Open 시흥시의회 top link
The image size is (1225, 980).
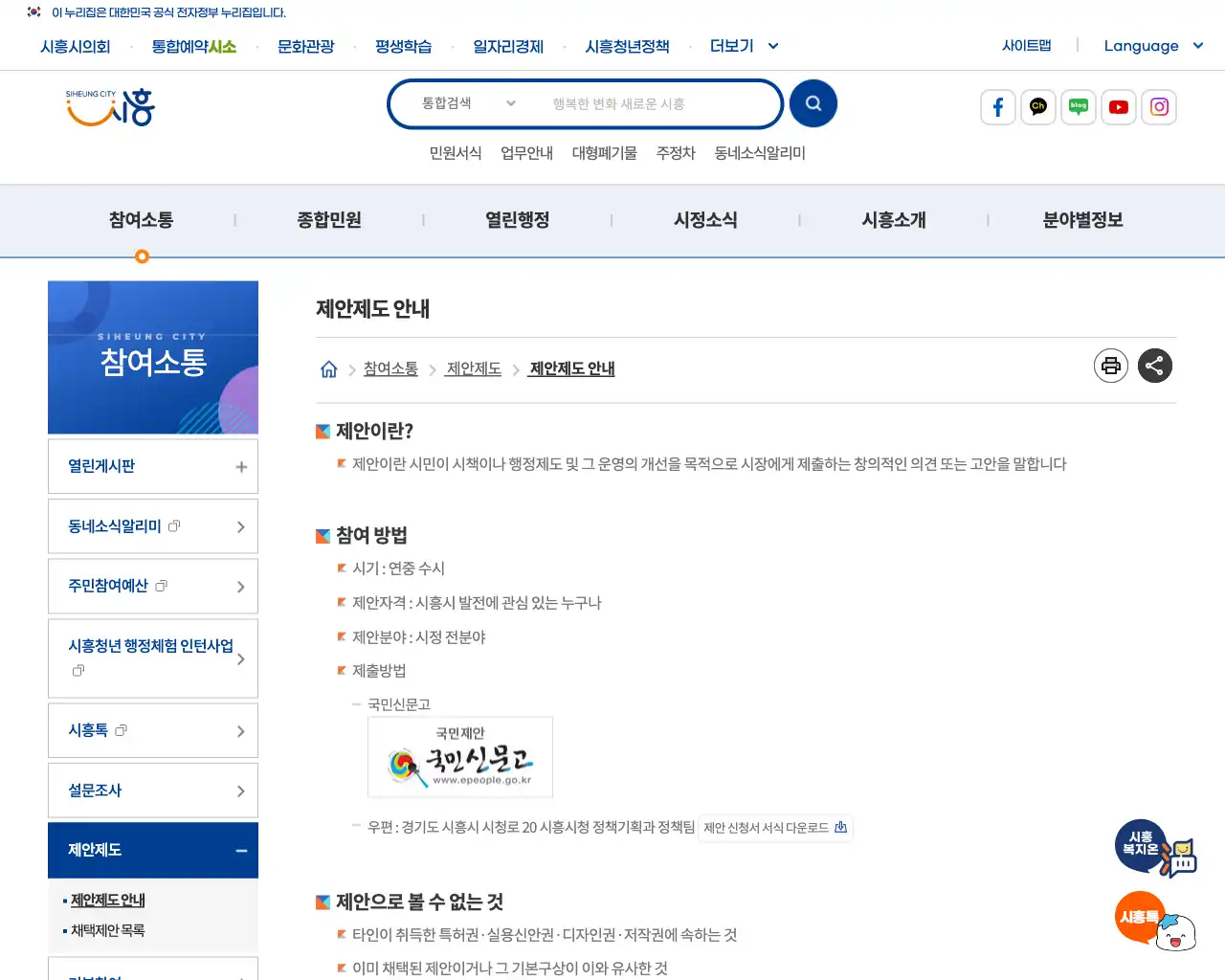coord(76,46)
